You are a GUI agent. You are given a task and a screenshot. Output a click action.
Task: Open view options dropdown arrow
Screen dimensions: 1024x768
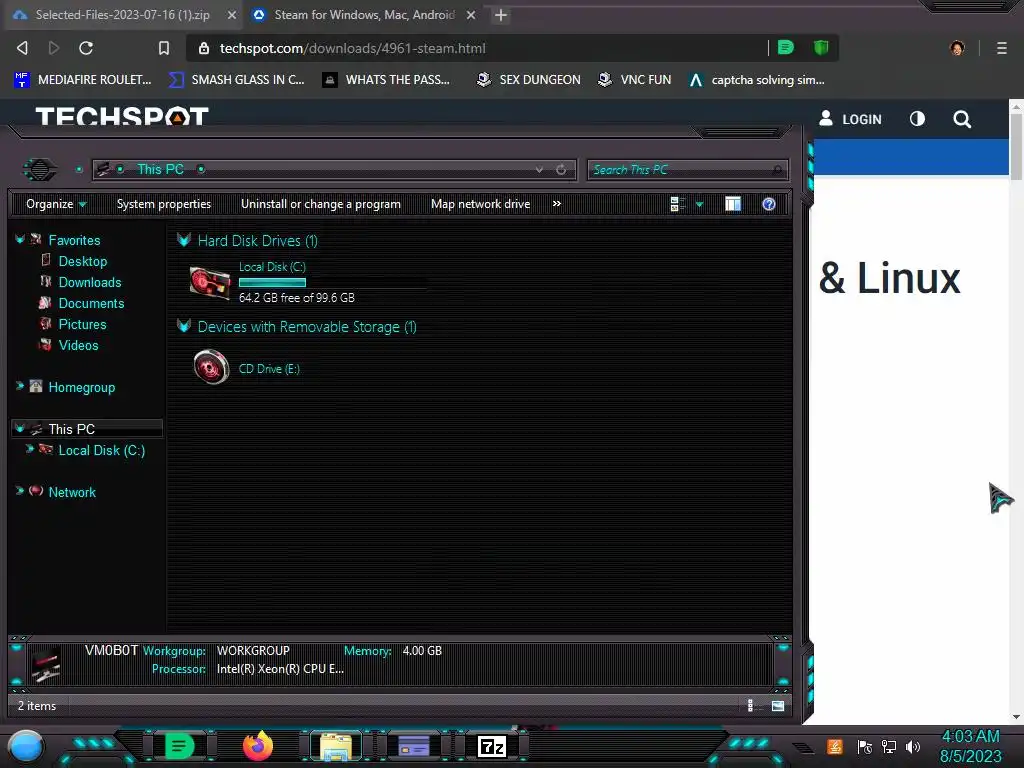pyautogui.click(x=699, y=204)
